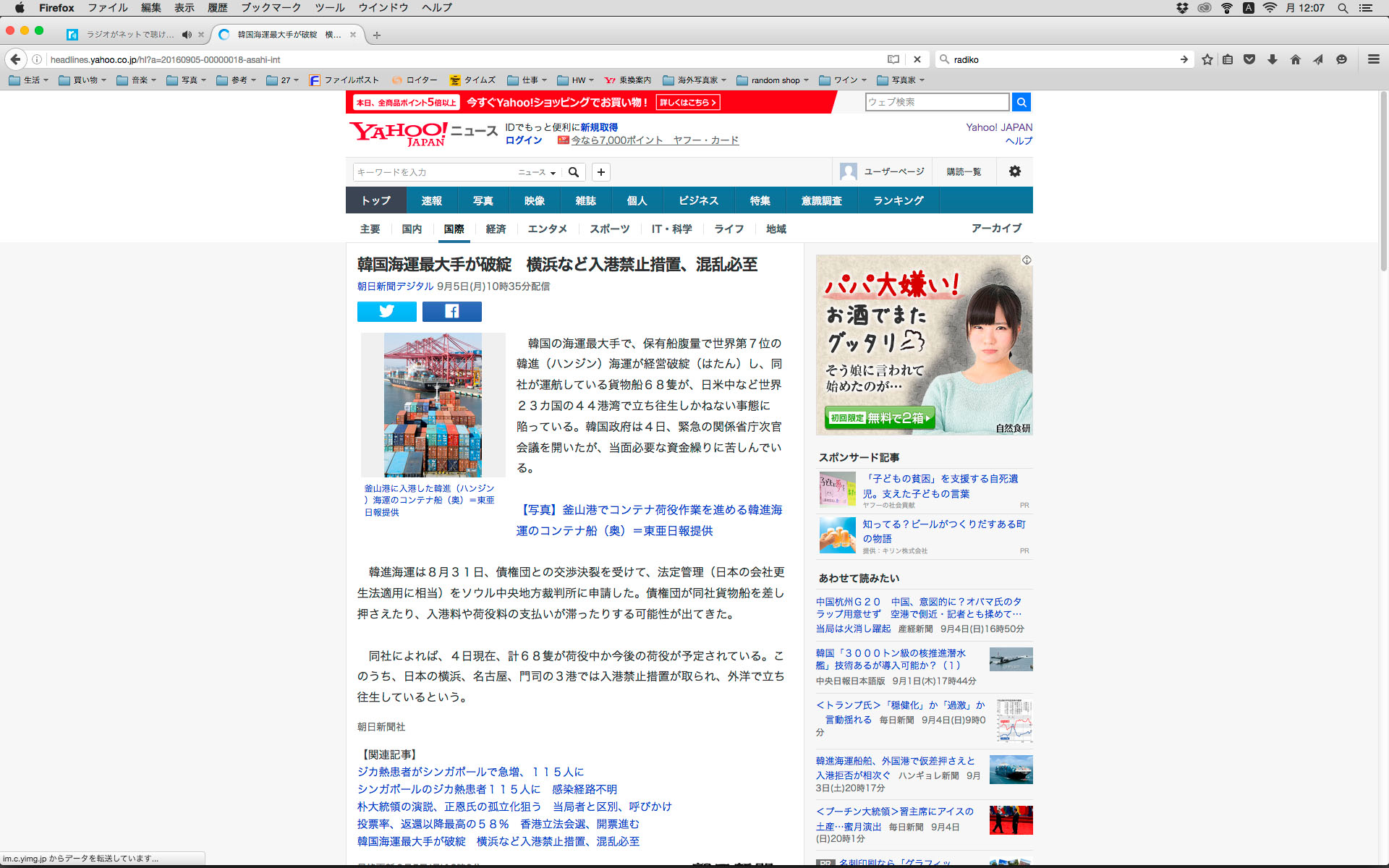Enter Reader View via book icon
The height and width of the screenshot is (868, 1389).
(893, 60)
